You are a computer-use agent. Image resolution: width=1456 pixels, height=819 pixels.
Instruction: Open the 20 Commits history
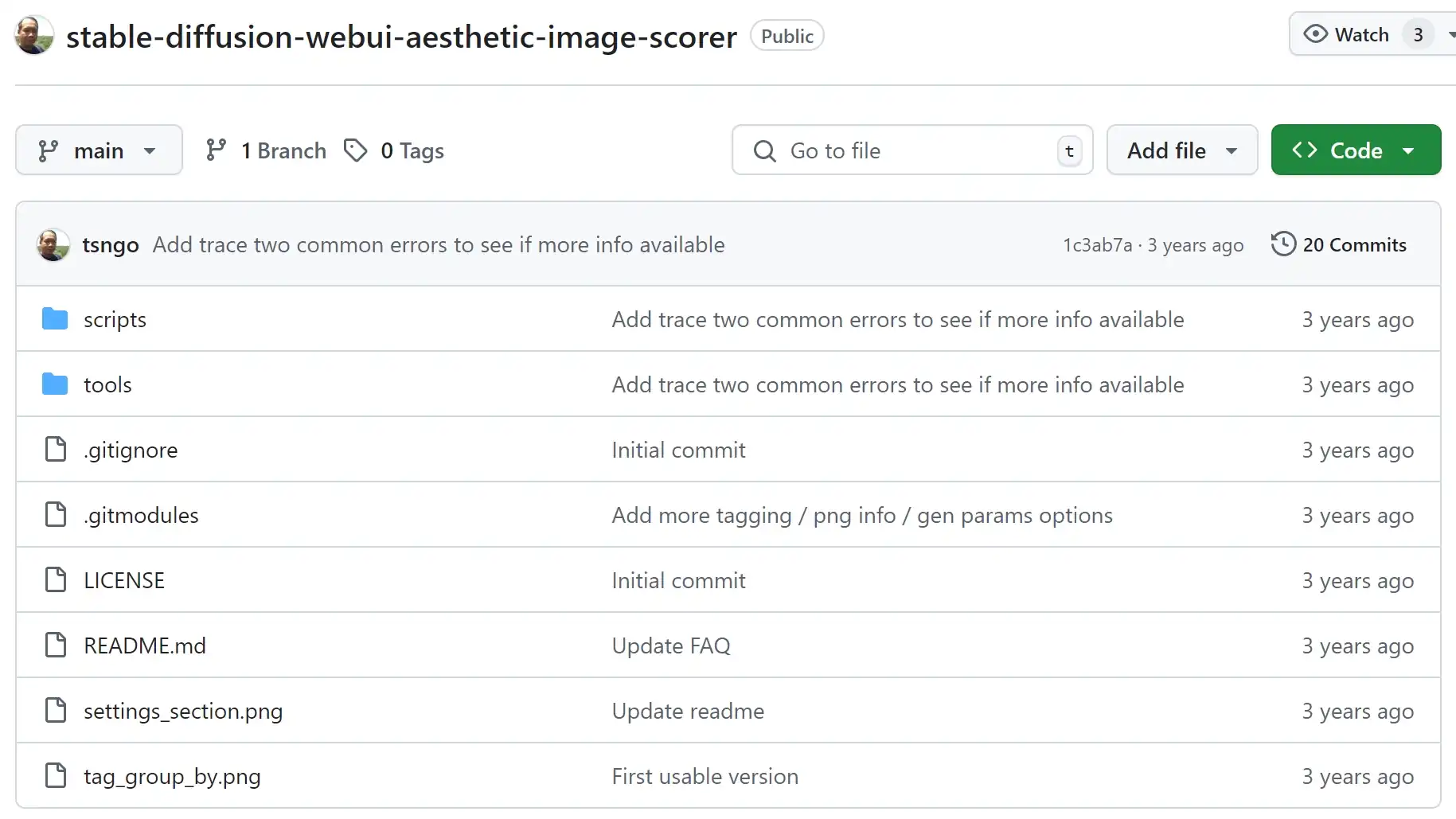1354,244
